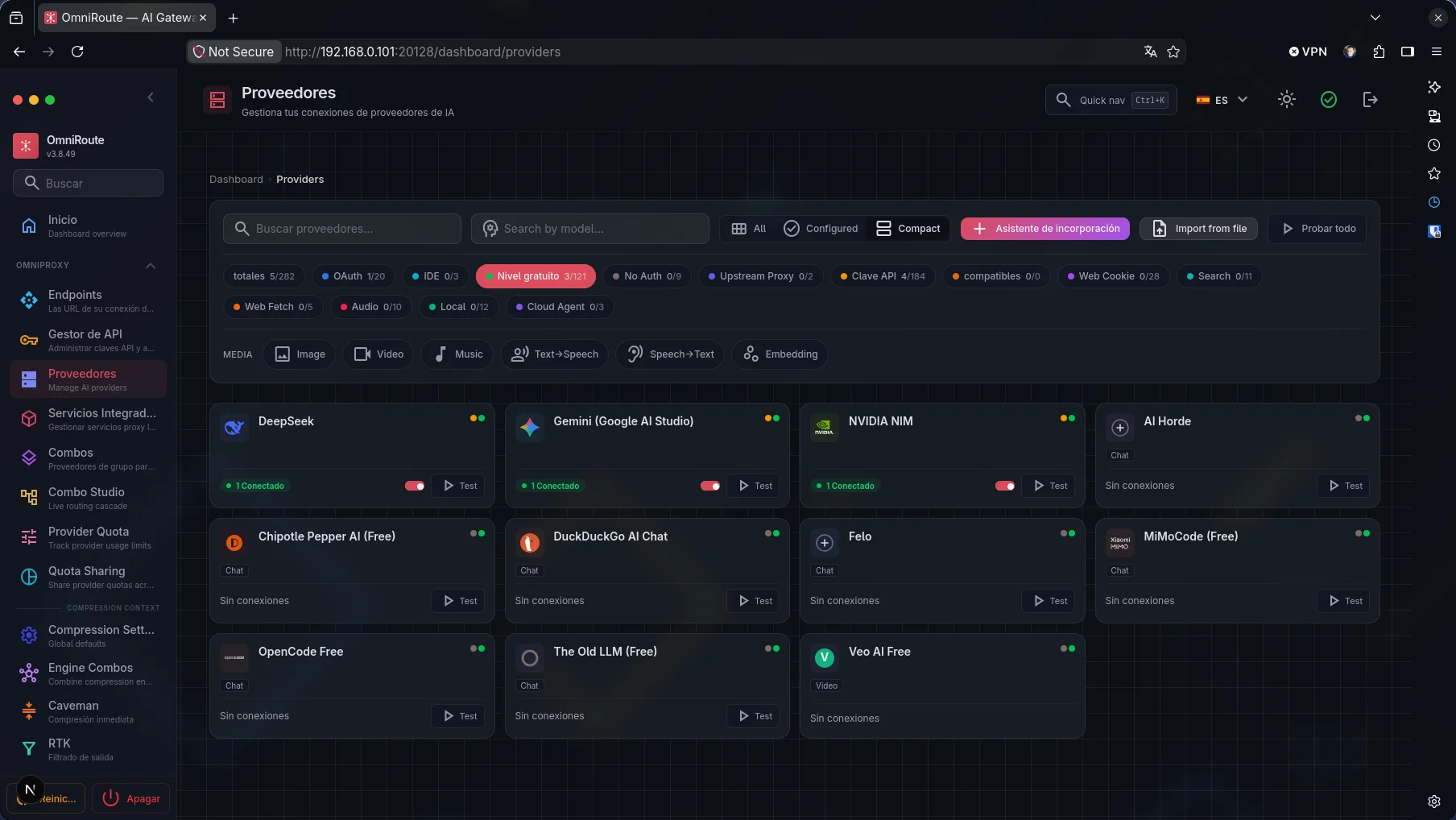Click the DeepSeek provider logo
The height and width of the screenshot is (820, 1456).
tap(234, 428)
